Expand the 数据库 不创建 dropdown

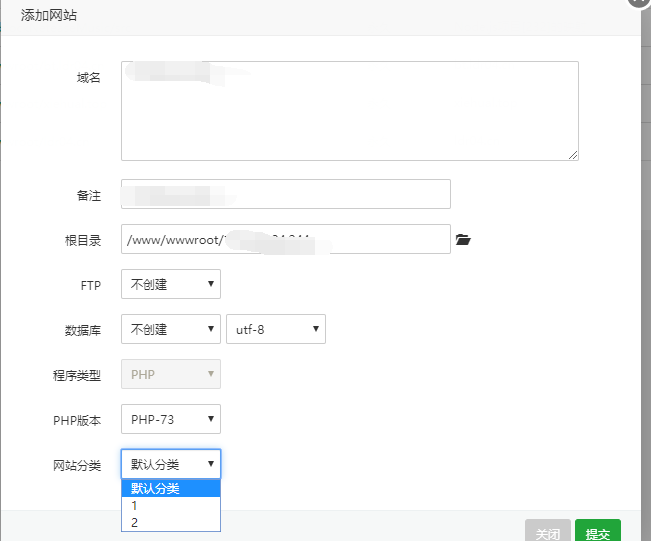(x=171, y=329)
